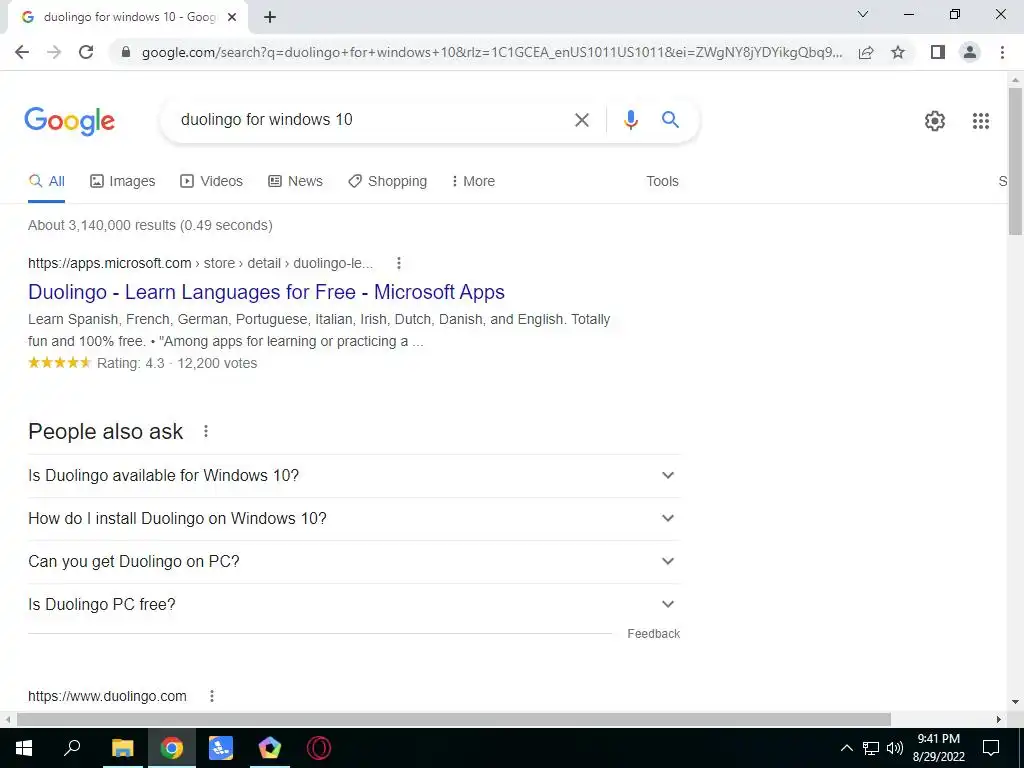Expand 'How do I install Duolingo on Windows 10?'
This screenshot has width=1024, height=768.
point(354,519)
